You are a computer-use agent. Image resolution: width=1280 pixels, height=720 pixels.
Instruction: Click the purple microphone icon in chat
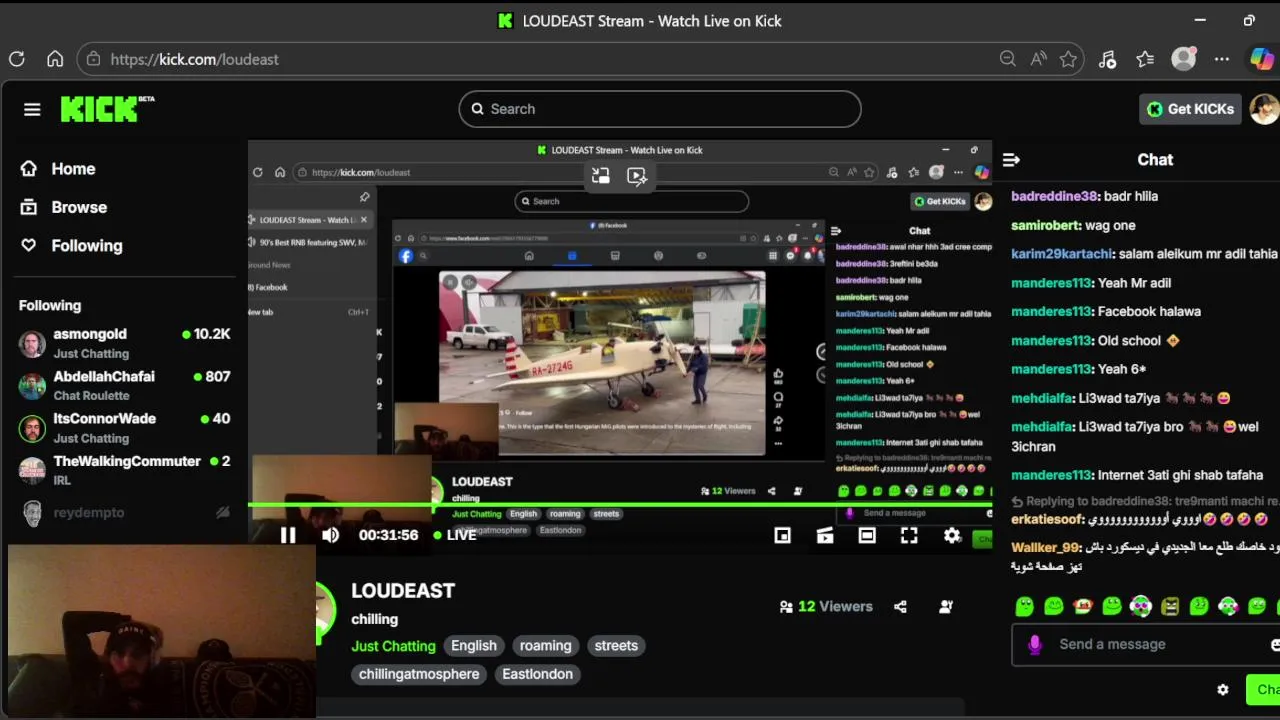(1035, 645)
